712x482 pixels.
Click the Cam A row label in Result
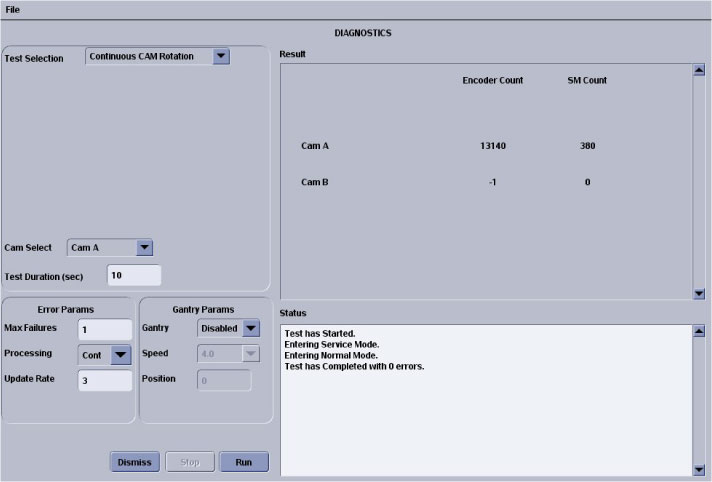point(315,146)
